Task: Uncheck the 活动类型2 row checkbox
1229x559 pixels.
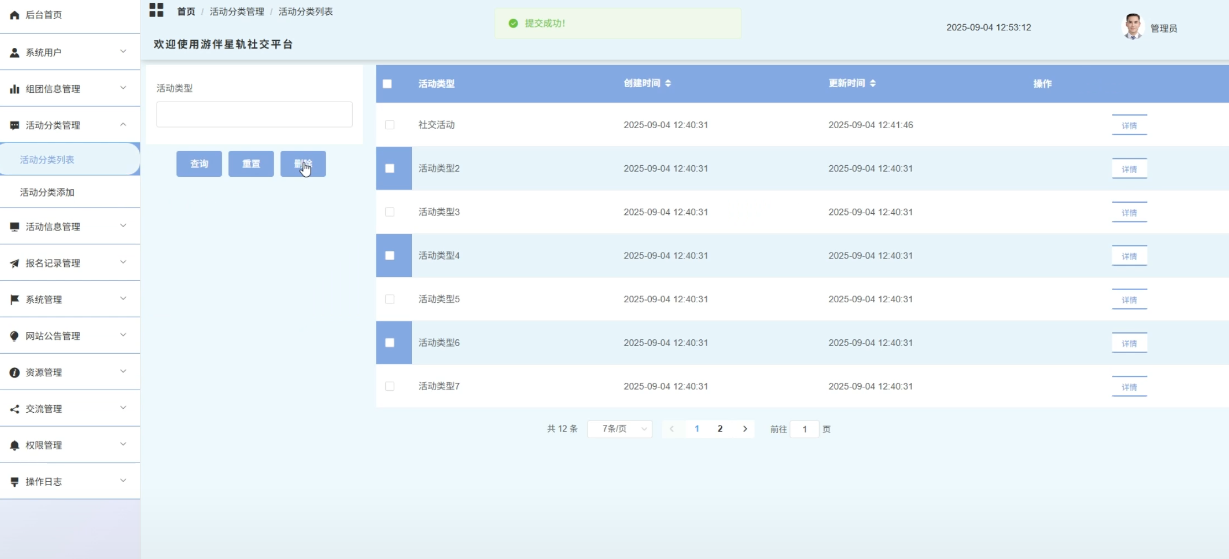Action: tap(390, 168)
